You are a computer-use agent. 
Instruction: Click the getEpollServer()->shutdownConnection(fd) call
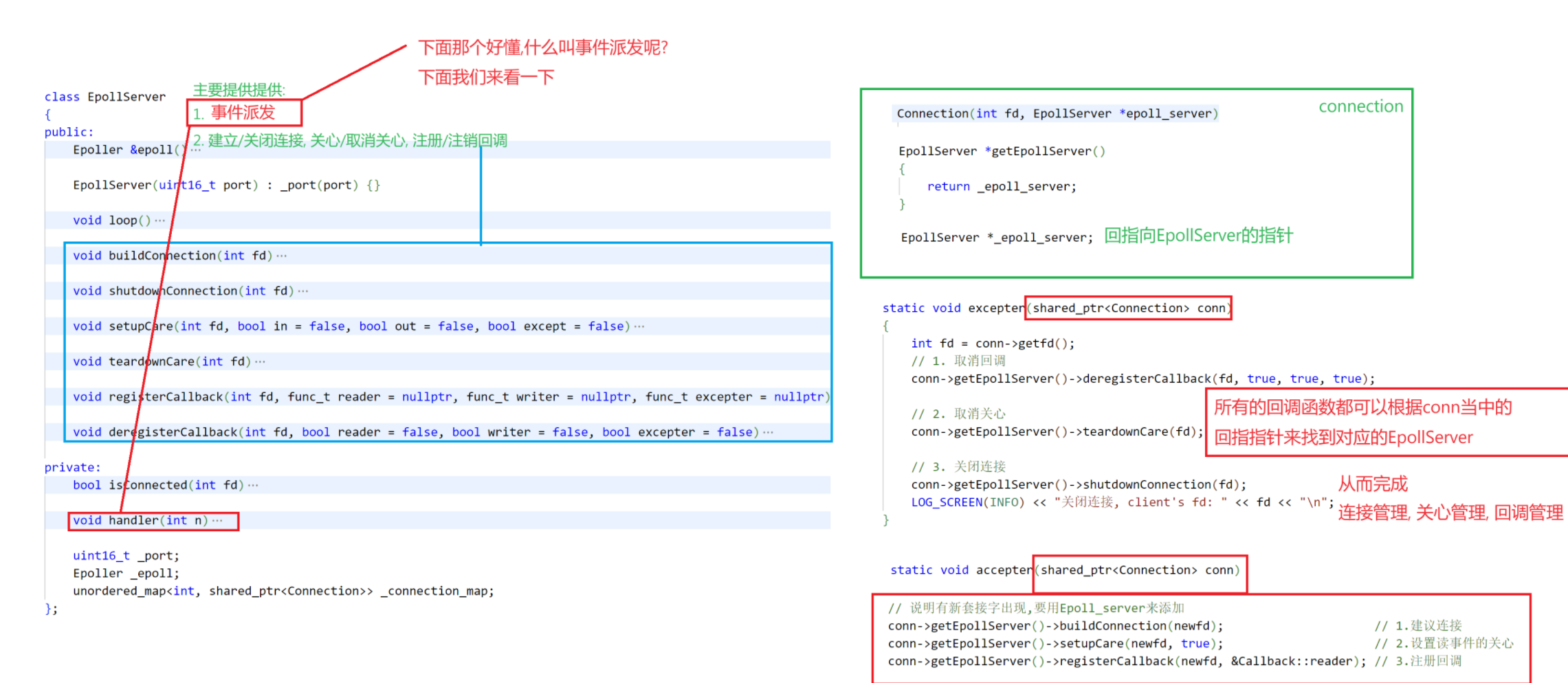1079,485
